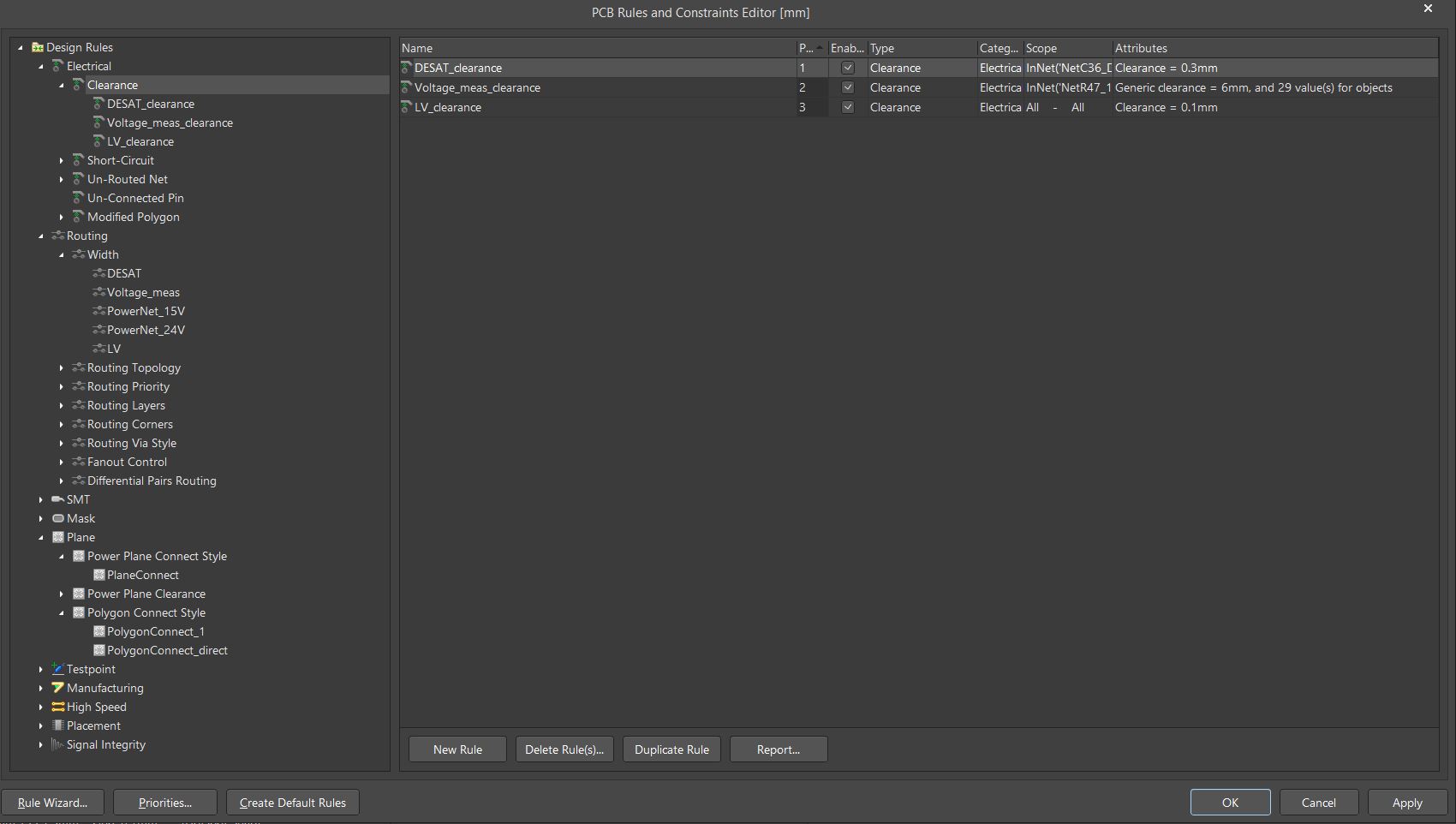
Task: Click the SMT category icon
Action: 57,499
